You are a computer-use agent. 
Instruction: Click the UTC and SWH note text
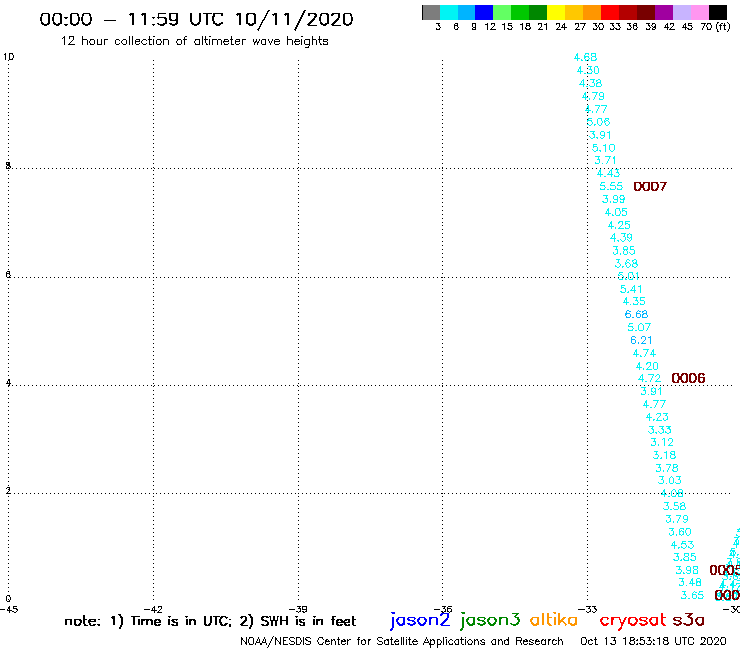click(x=210, y=621)
